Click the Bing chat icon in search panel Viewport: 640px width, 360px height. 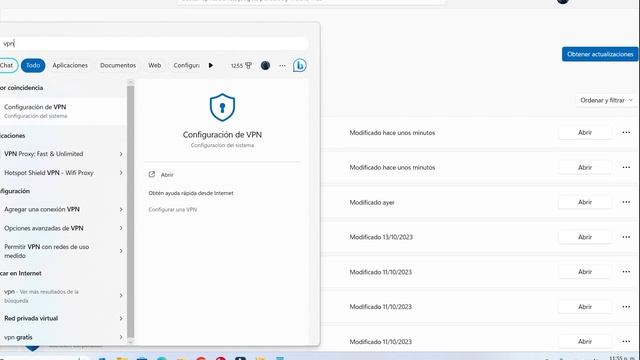[x=300, y=65]
